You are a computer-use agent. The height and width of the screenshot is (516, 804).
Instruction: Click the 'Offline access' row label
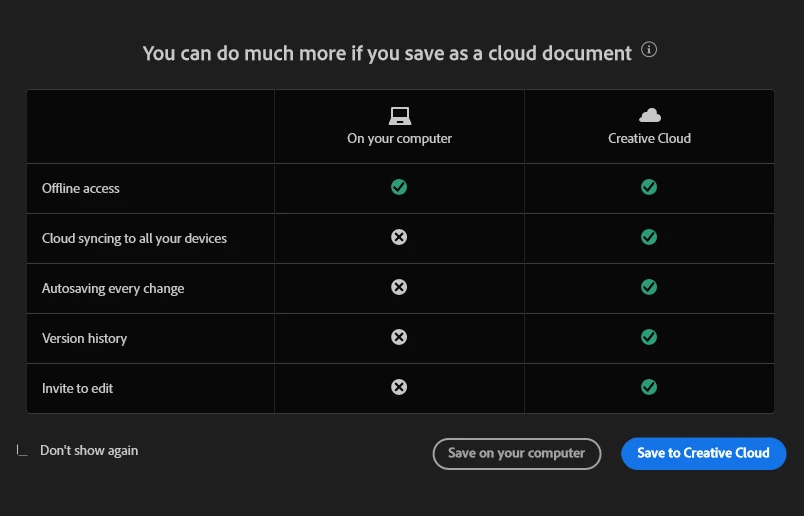pyautogui.click(x=81, y=188)
